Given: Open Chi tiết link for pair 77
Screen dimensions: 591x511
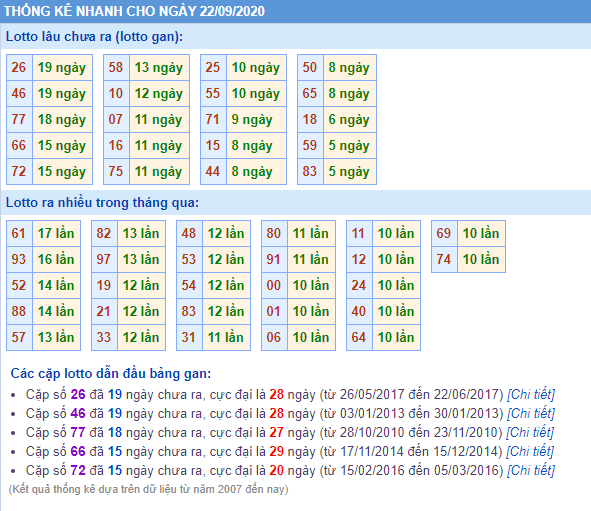Looking at the screenshot, I should tap(530, 432).
